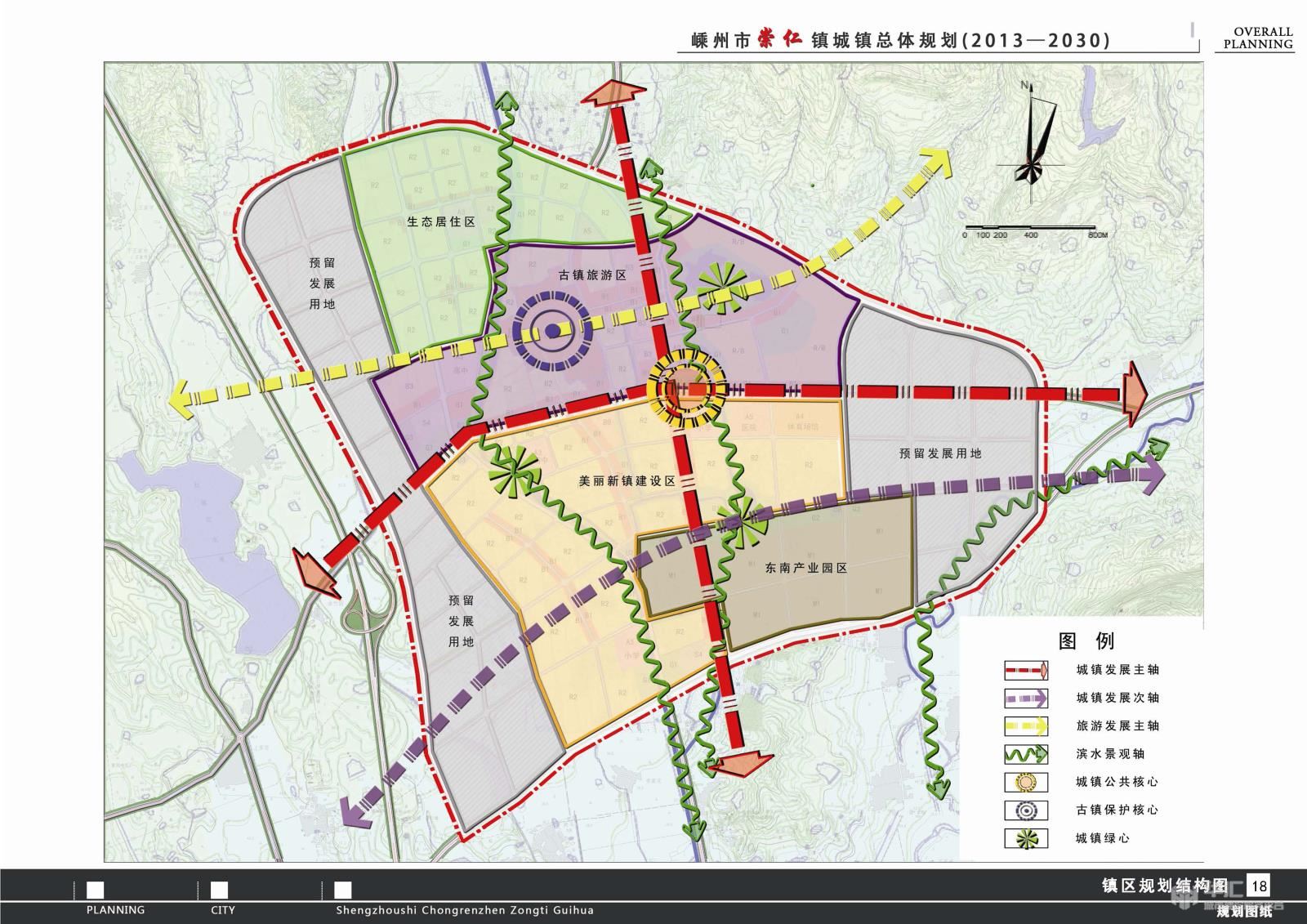This screenshot has height=924, width=1307.
Task: Check the white square above PLANNING
Action: coord(96,890)
